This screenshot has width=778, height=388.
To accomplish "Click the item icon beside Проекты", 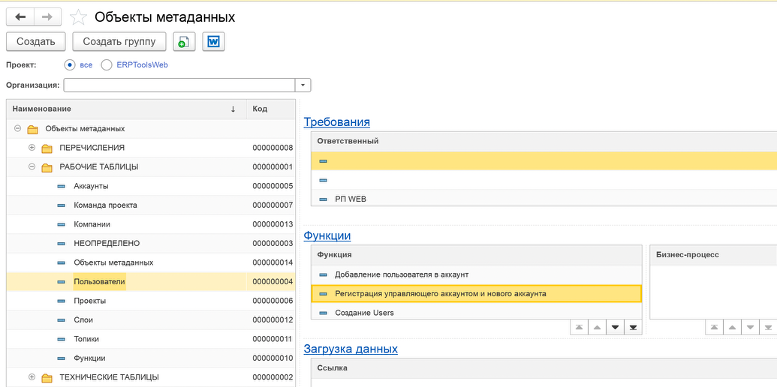I will coord(61,301).
